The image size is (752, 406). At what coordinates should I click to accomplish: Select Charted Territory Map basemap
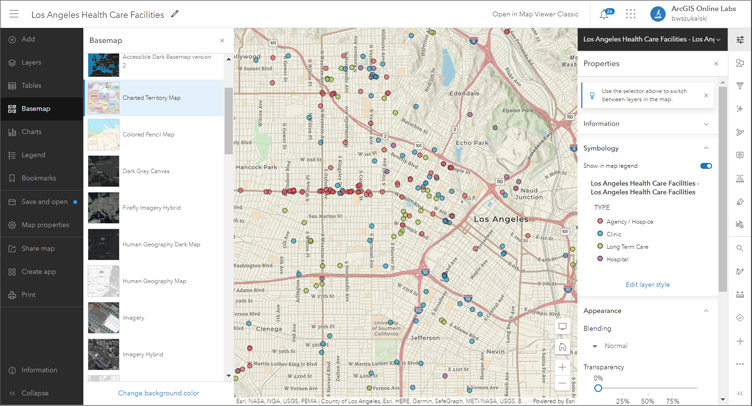click(x=154, y=98)
